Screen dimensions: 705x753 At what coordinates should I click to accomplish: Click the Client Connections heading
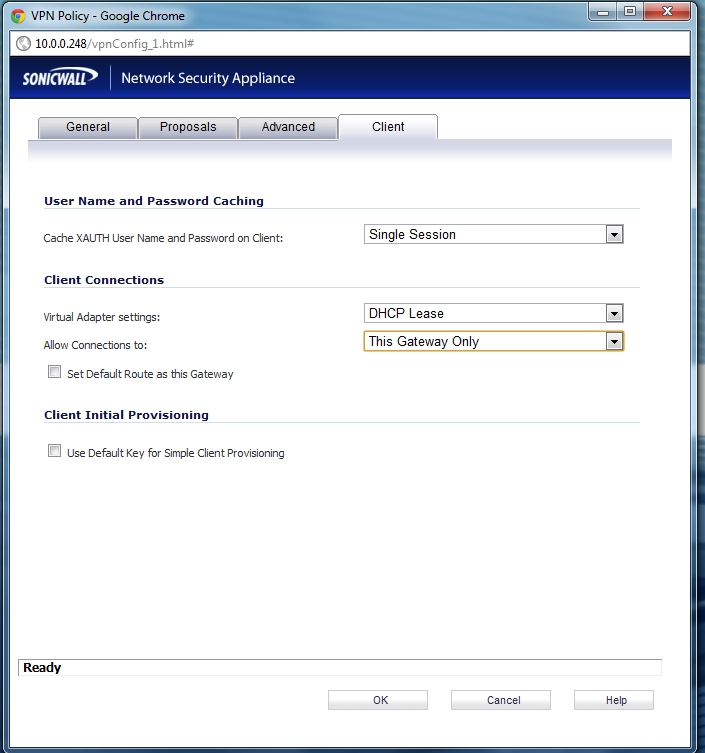(104, 280)
